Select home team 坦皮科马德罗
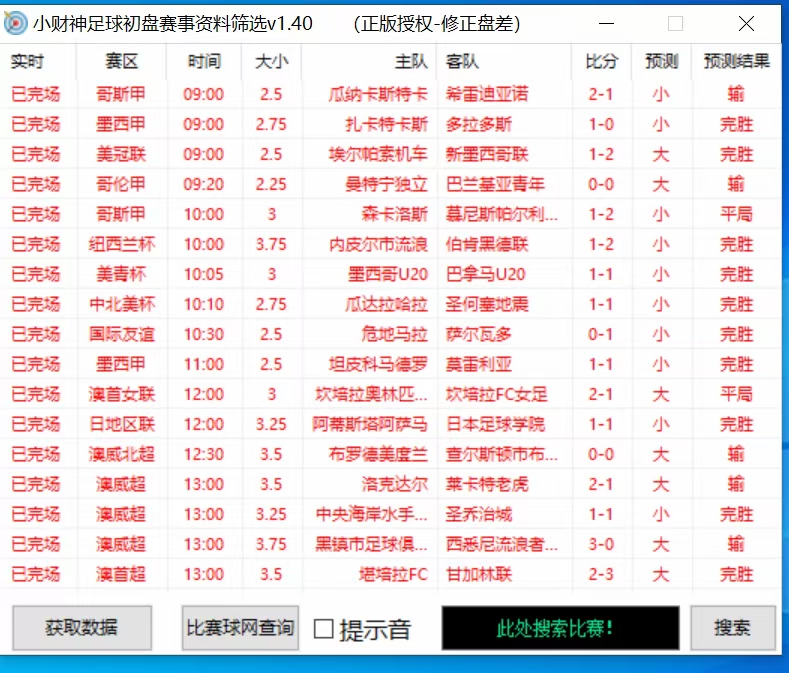The image size is (789, 673). pyautogui.click(x=378, y=364)
